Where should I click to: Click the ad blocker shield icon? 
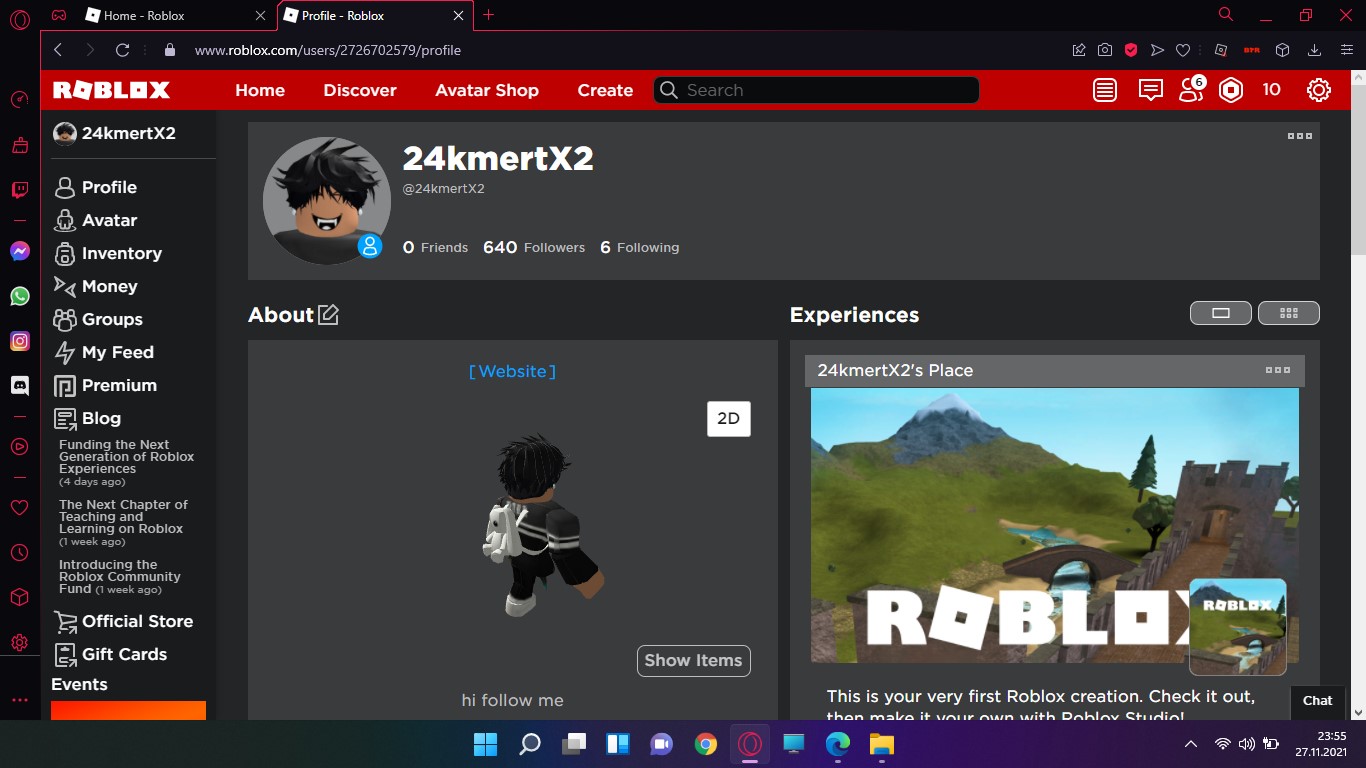coord(1131,50)
